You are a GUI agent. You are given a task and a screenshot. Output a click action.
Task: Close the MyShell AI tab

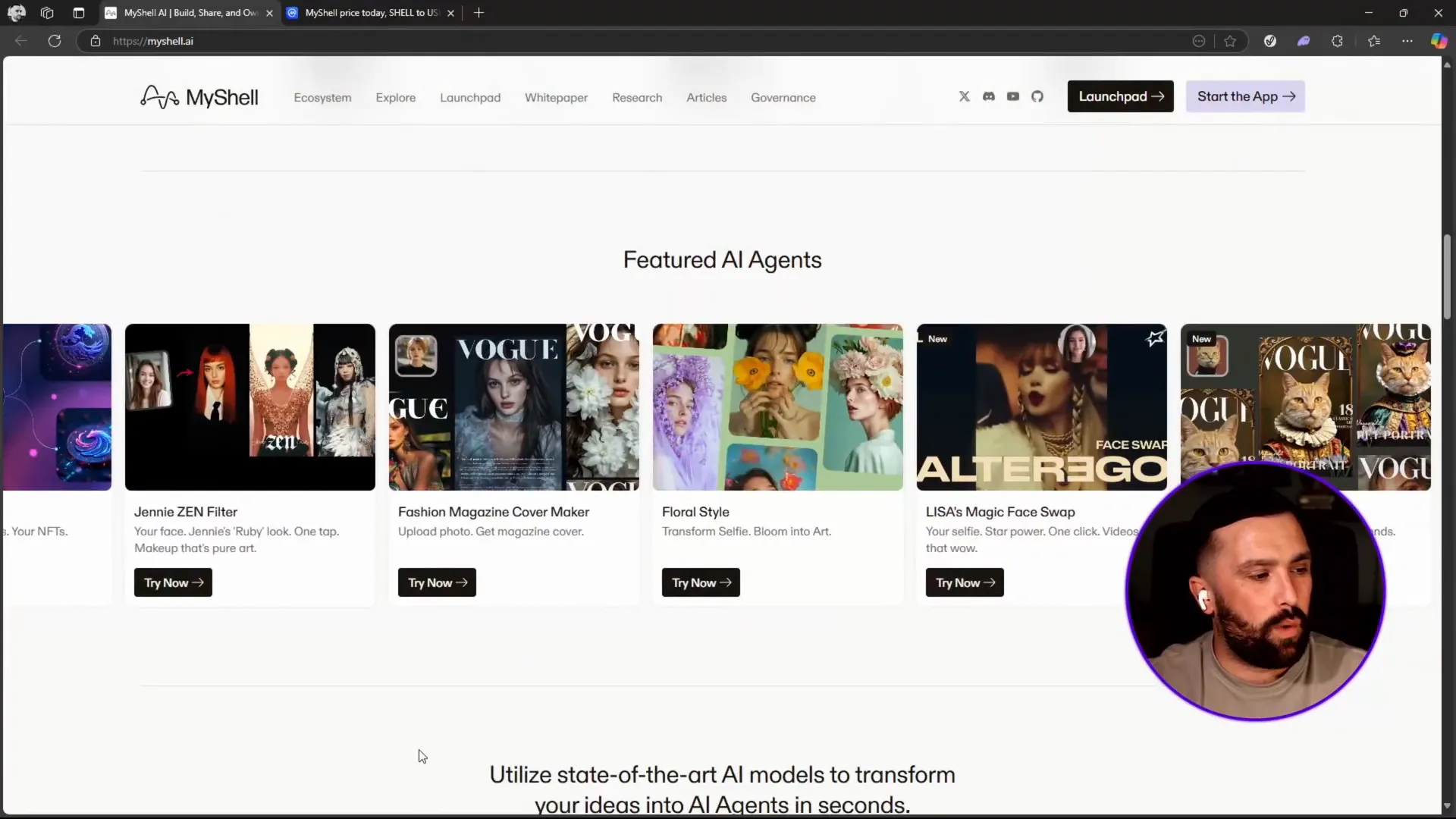tap(269, 13)
